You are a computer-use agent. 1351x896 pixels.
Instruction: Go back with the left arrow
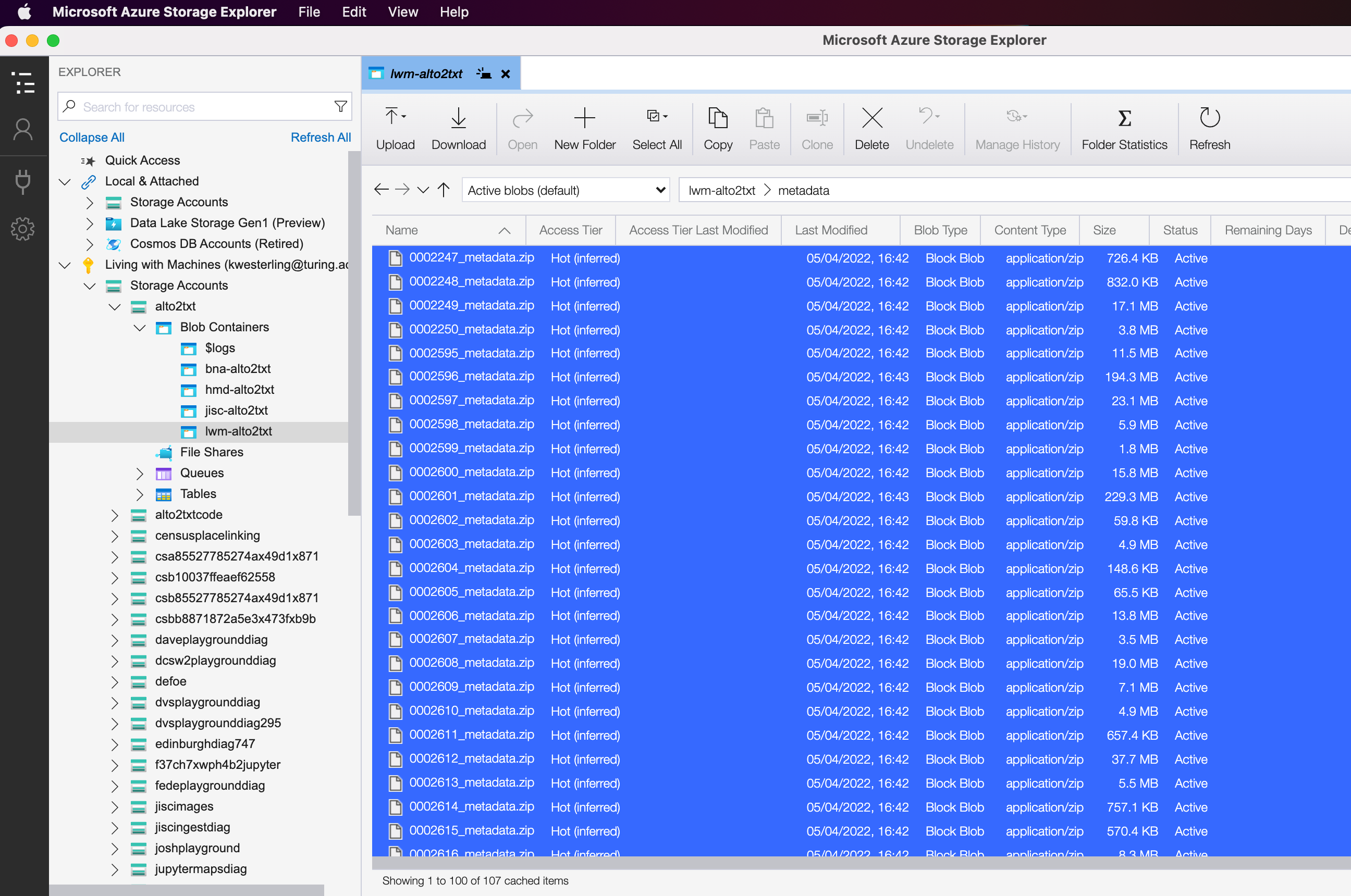382,190
